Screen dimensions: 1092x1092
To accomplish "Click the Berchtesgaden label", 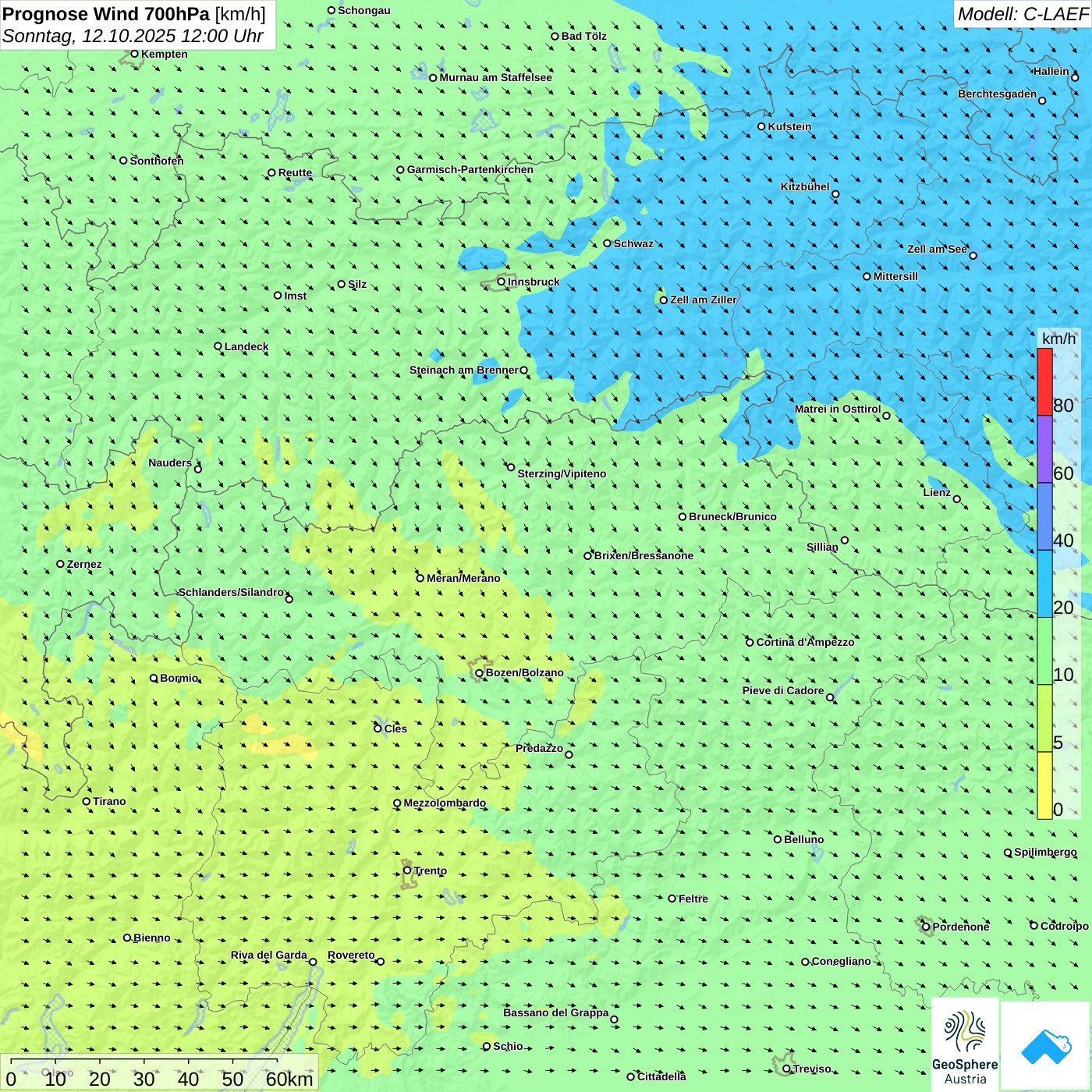I will [x=998, y=94].
